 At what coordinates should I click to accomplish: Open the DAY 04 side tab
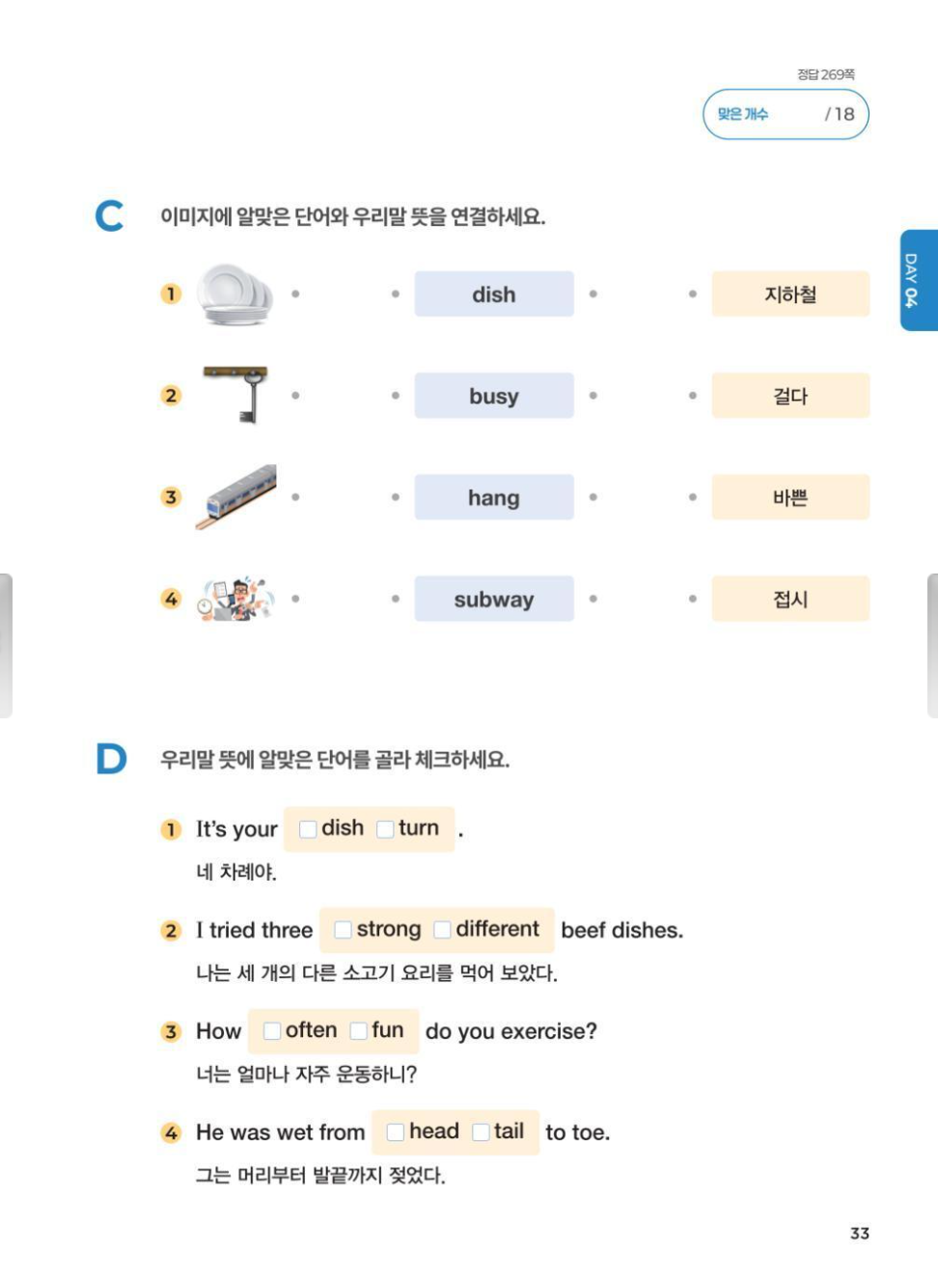(918, 280)
